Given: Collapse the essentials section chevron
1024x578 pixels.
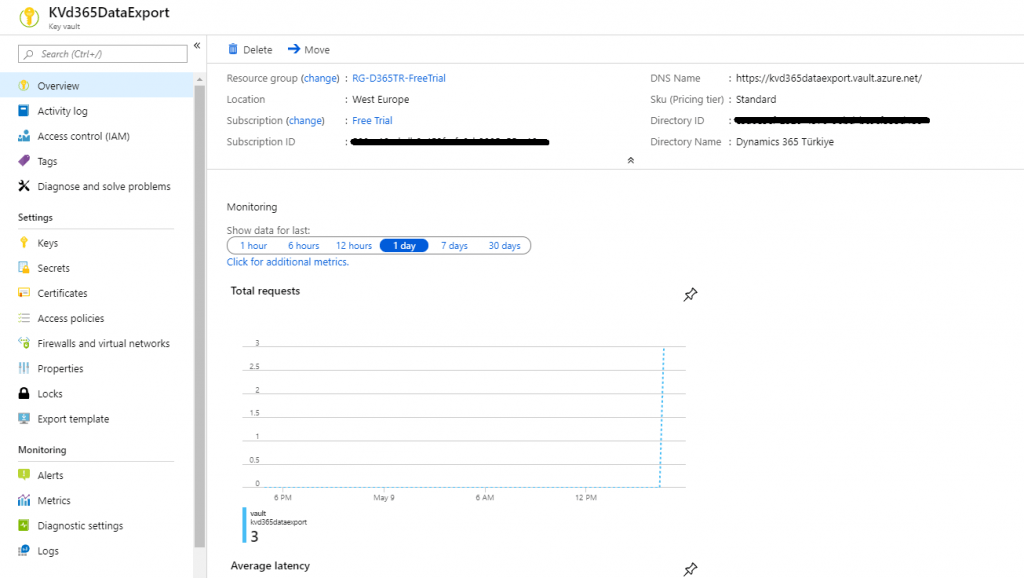Looking at the screenshot, I should [x=631, y=160].
